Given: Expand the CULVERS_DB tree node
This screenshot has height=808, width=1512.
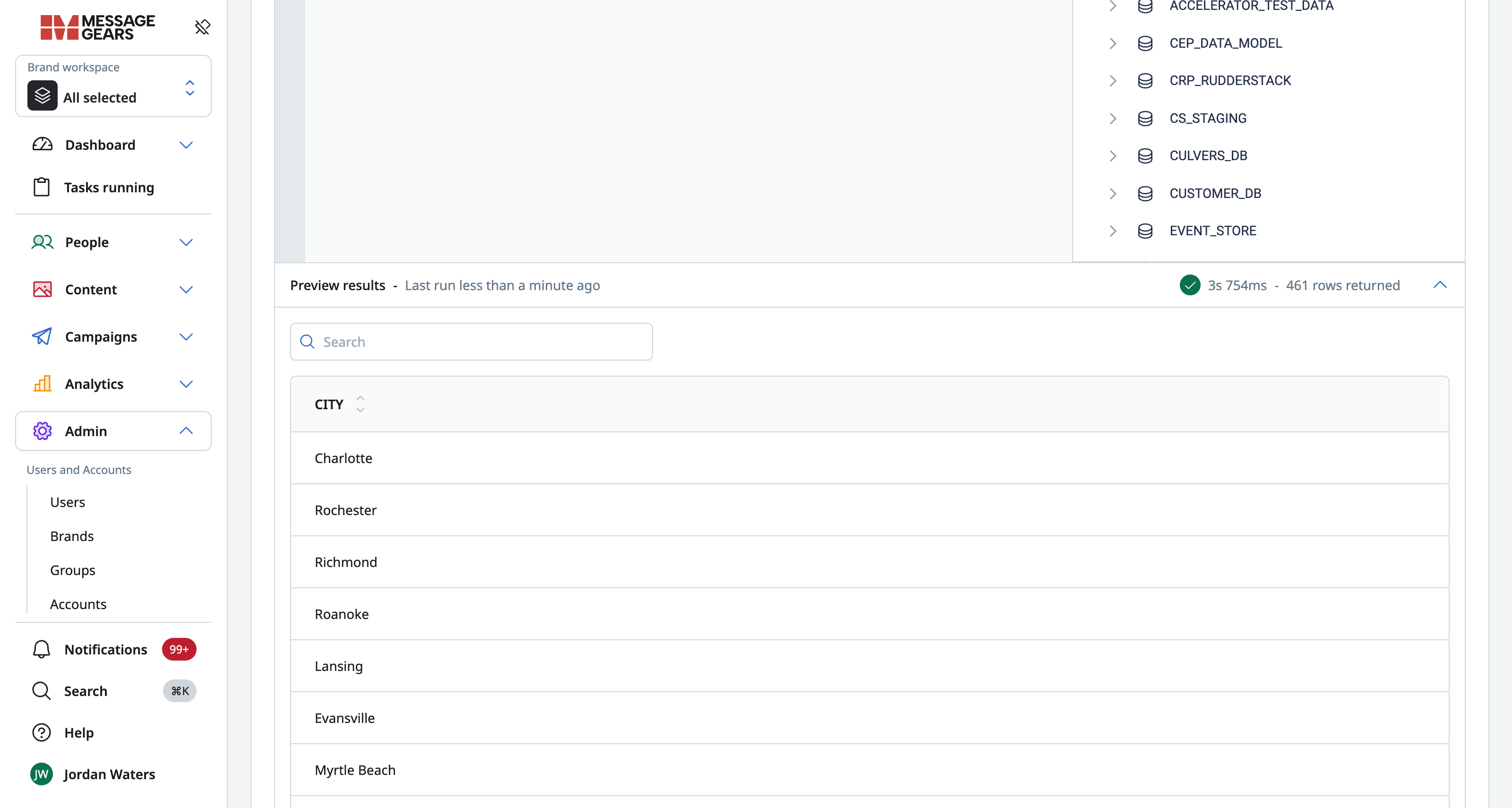Looking at the screenshot, I should click(x=1113, y=155).
